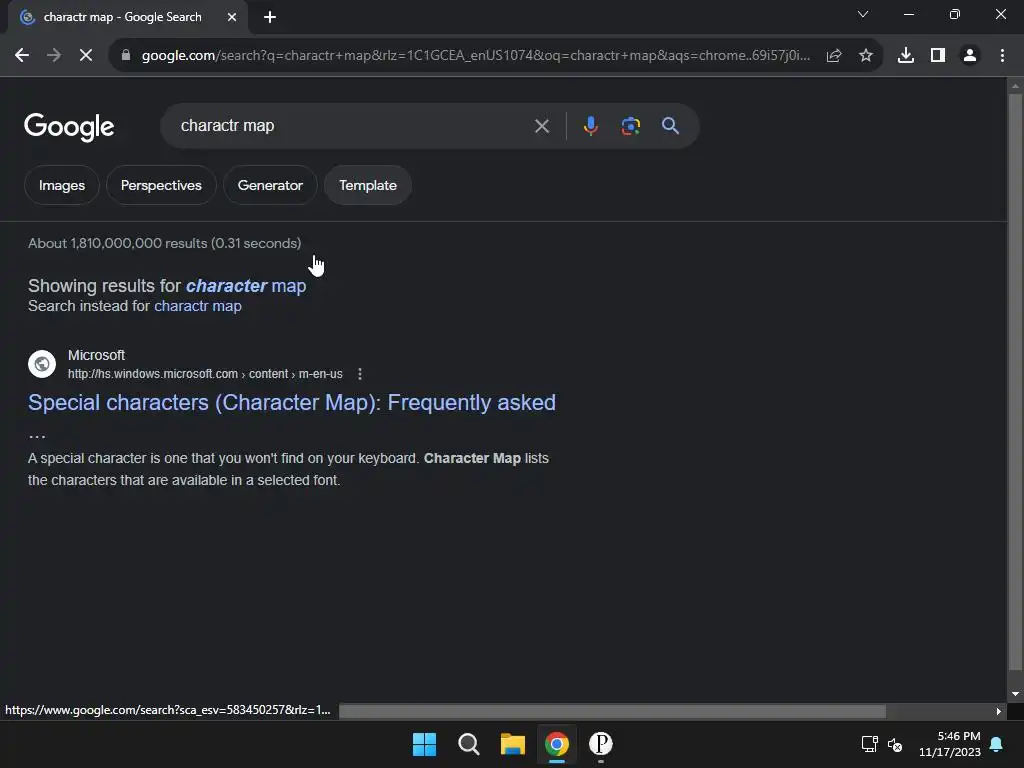Click the muted volume tray icon
The height and width of the screenshot is (768, 1024).
coord(895,744)
